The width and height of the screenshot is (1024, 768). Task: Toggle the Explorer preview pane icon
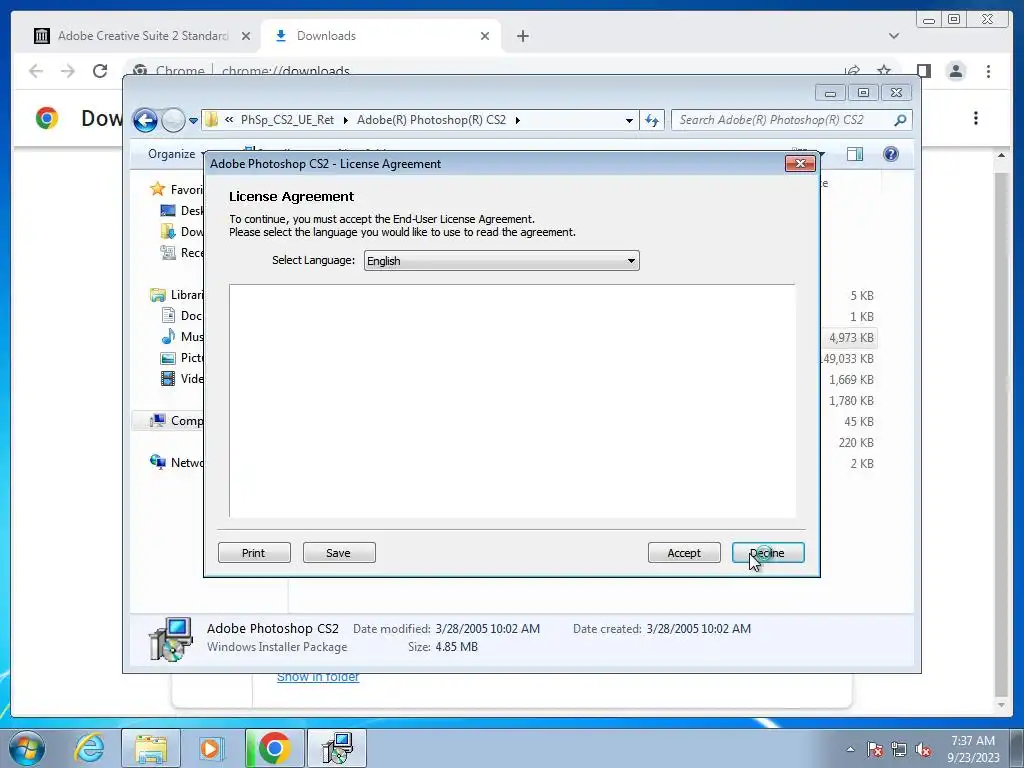pos(855,154)
